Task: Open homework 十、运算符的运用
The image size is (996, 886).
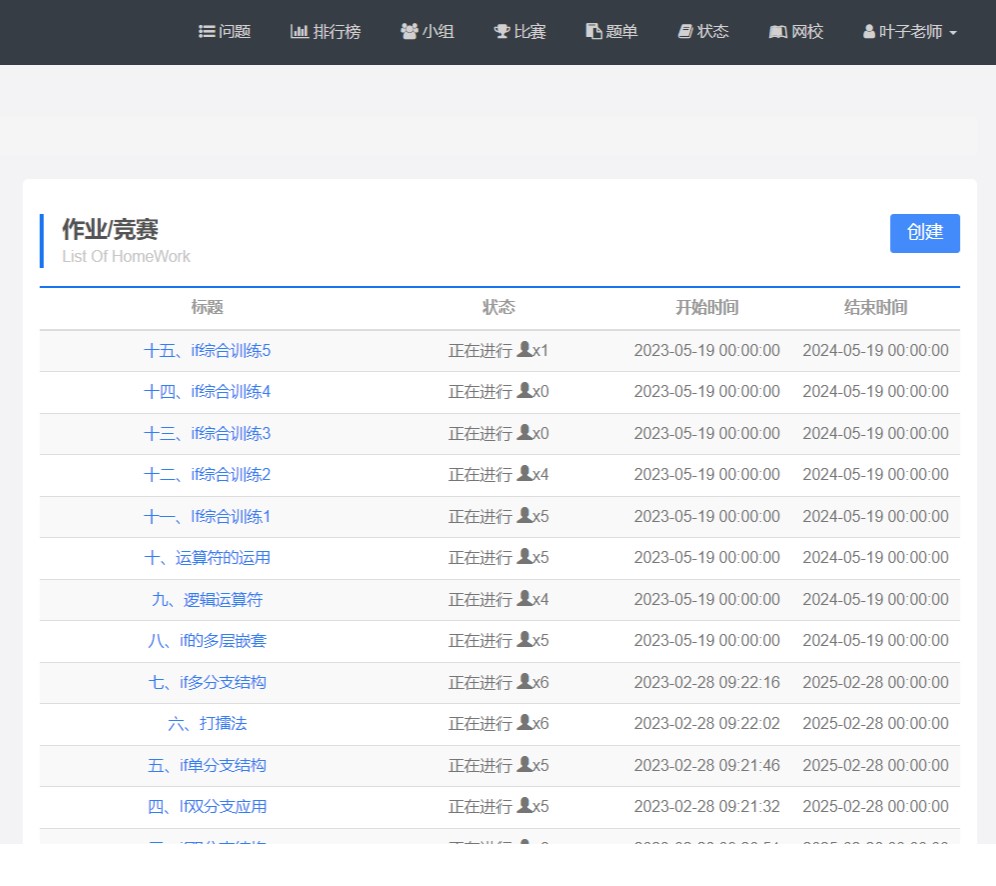Action: click(207, 558)
